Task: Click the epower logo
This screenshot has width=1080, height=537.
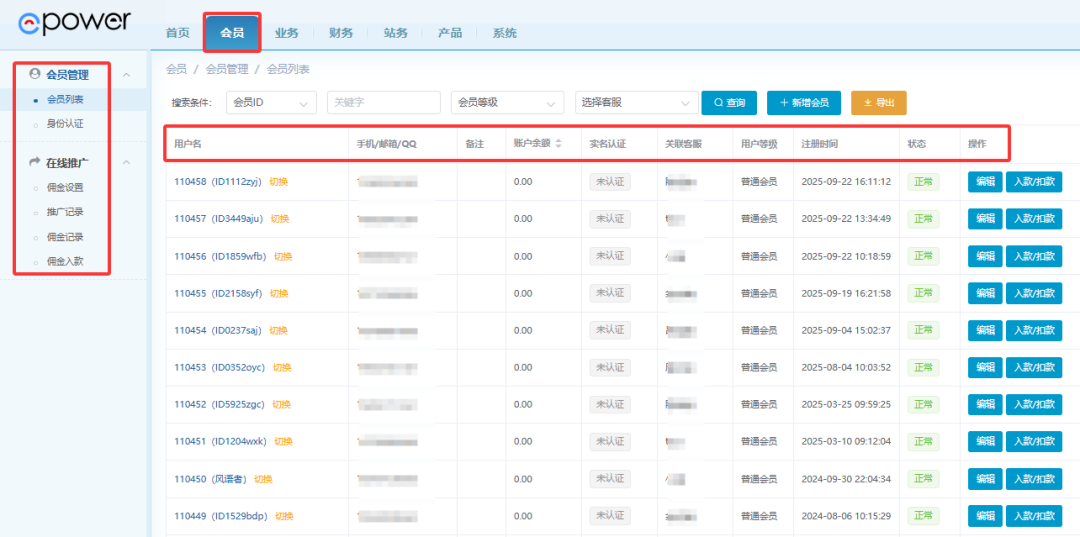Action: coord(75,22)
